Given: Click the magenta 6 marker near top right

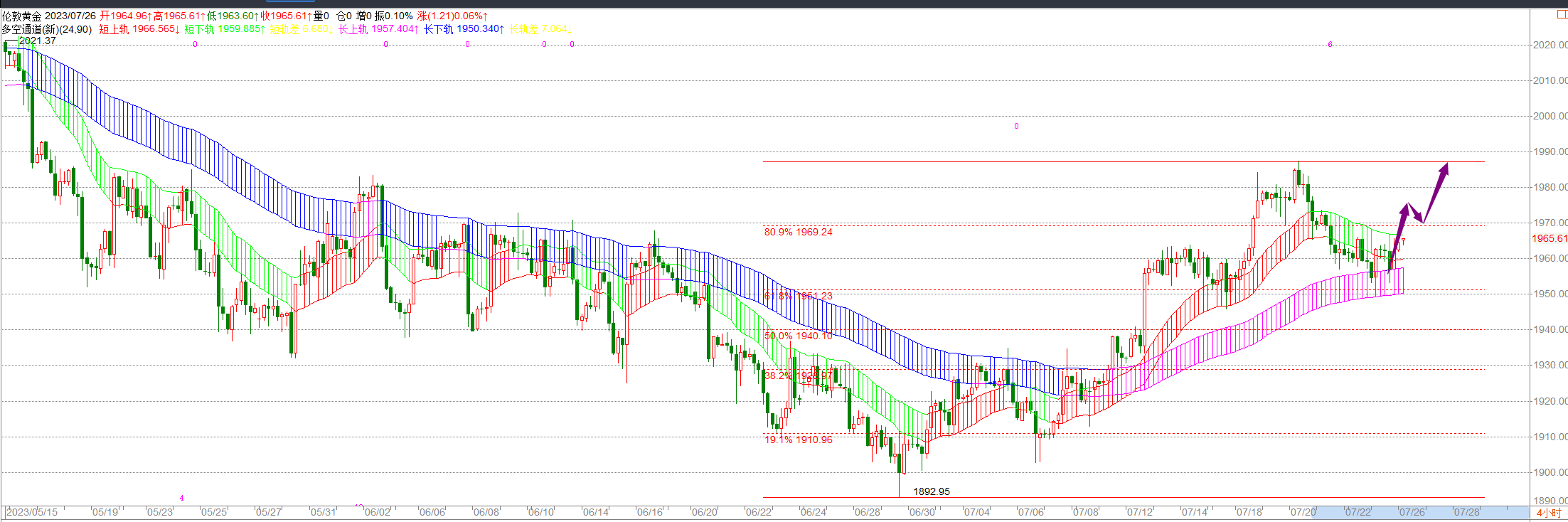Looking at the screenshot, I should coord(1330,44).
